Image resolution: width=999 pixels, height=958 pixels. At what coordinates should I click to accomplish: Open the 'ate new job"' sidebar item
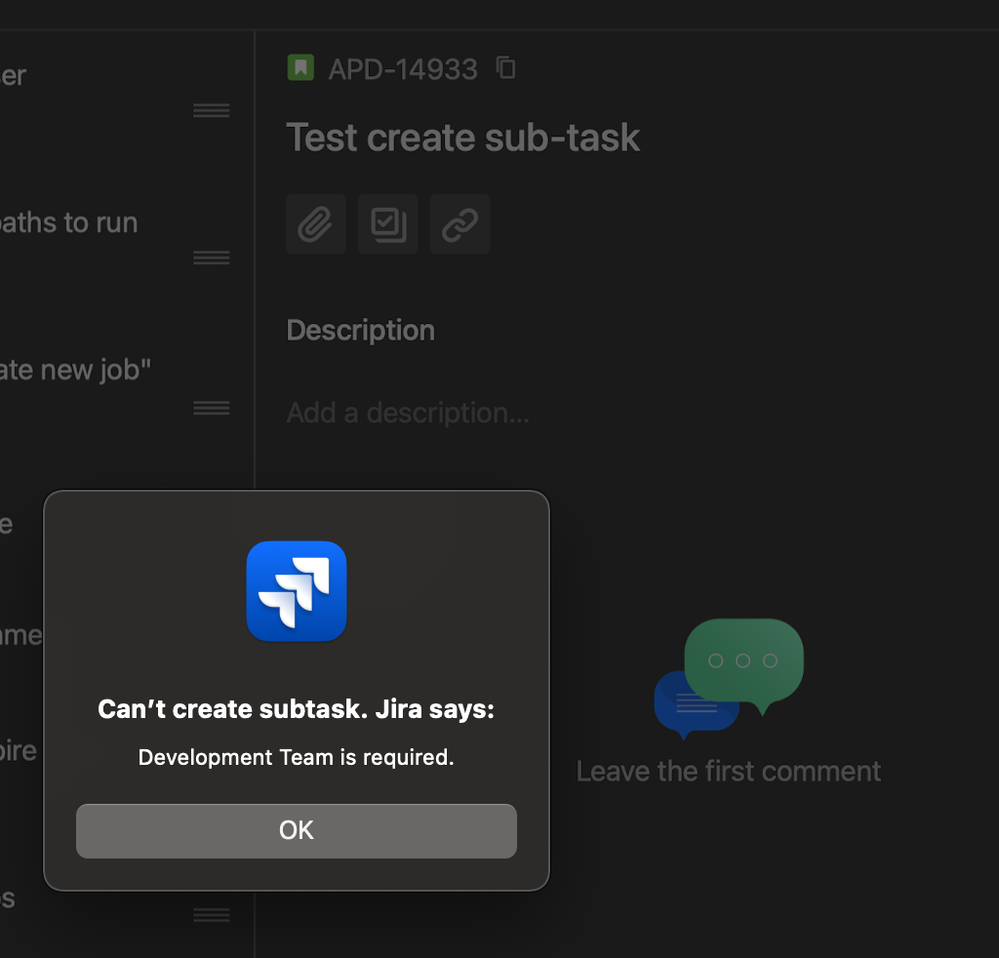[x=75, y=370]
